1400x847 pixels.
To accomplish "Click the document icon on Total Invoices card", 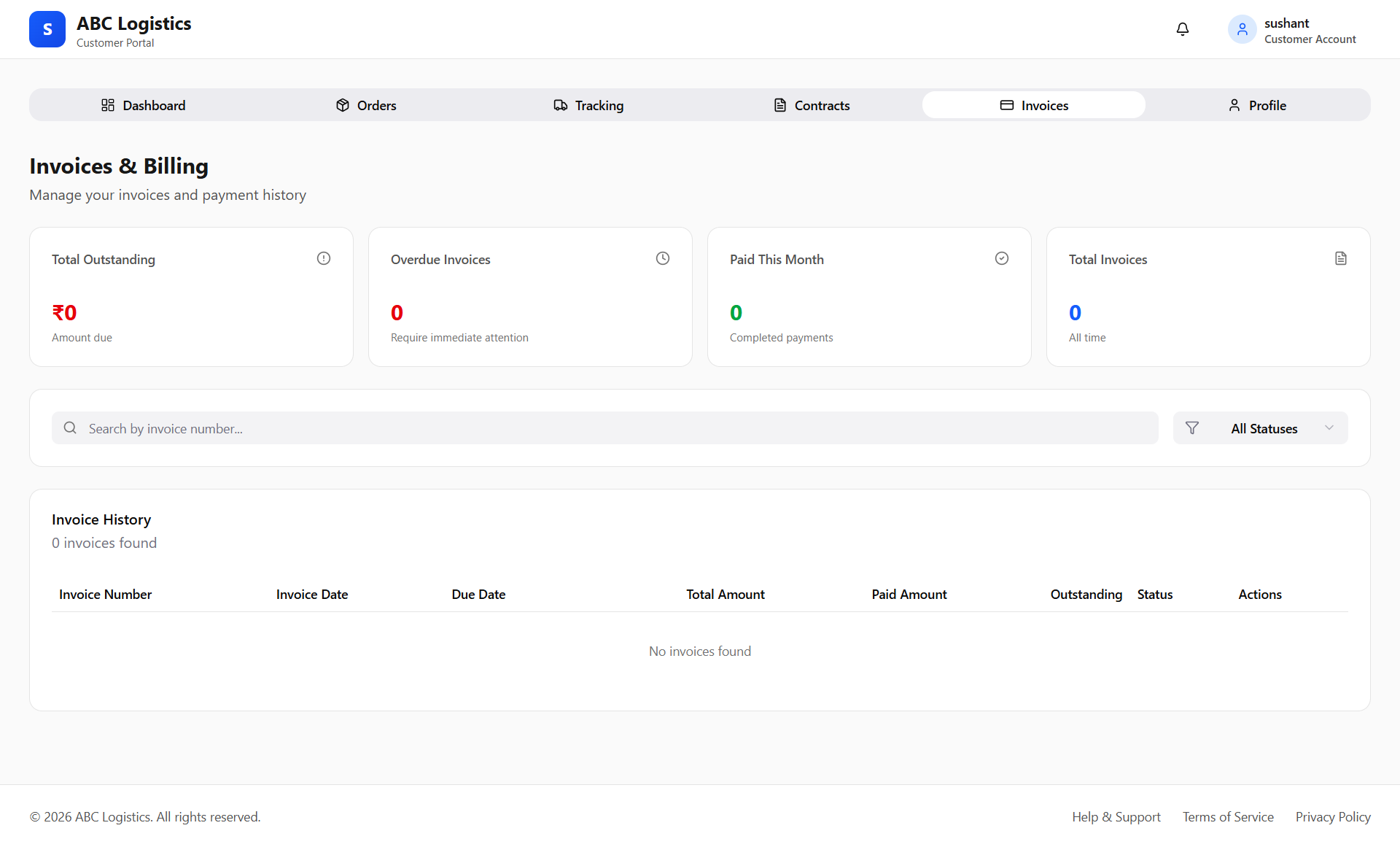I will 1340,258.
